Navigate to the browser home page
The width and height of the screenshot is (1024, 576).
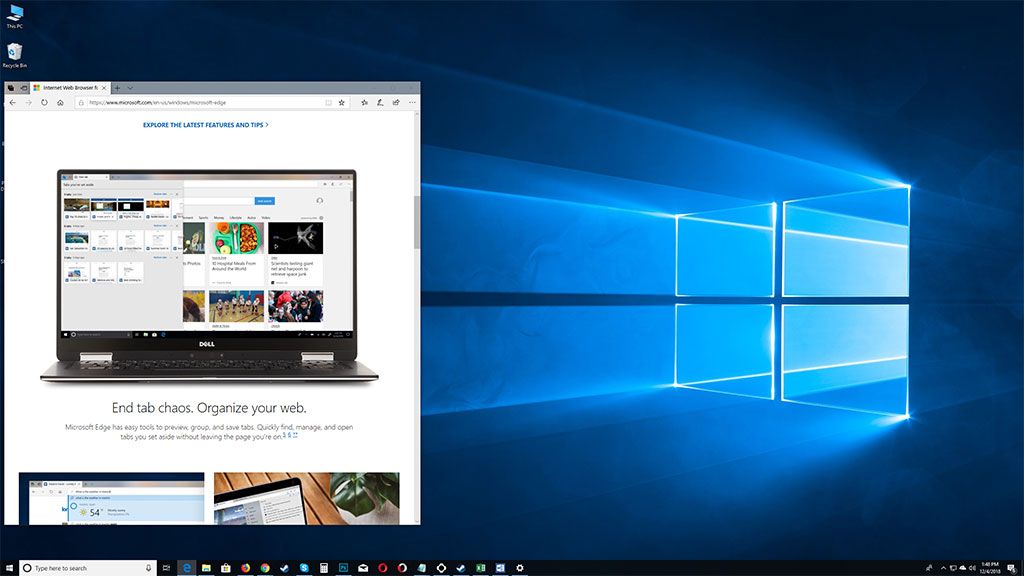(x=57, y=101)
